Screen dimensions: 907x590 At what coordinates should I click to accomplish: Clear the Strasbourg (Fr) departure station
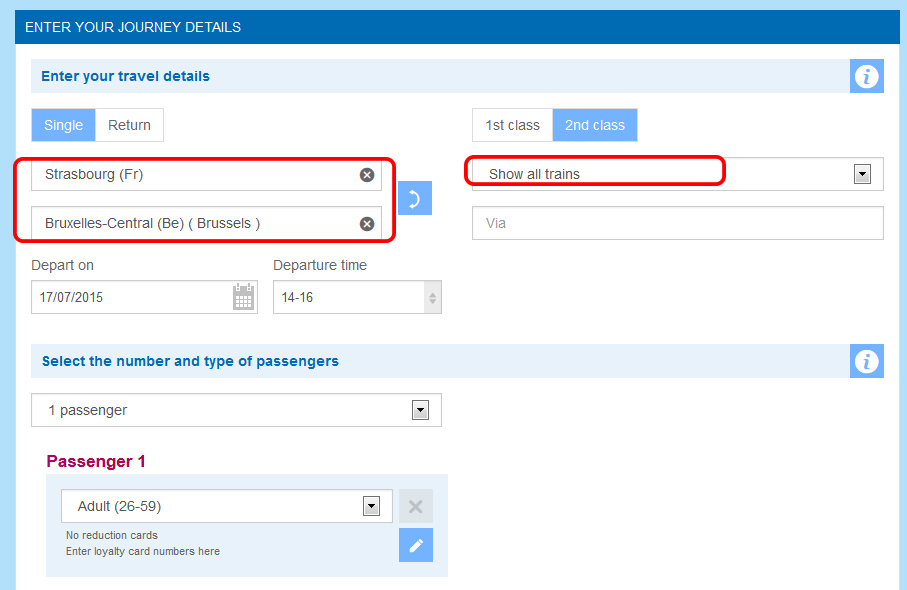367,175
